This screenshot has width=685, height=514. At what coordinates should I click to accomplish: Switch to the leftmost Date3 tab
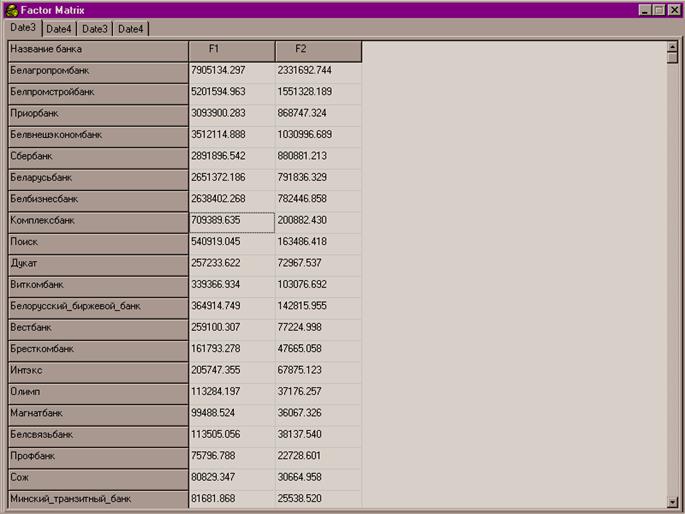pyautogui.click(x=24, y=28)
